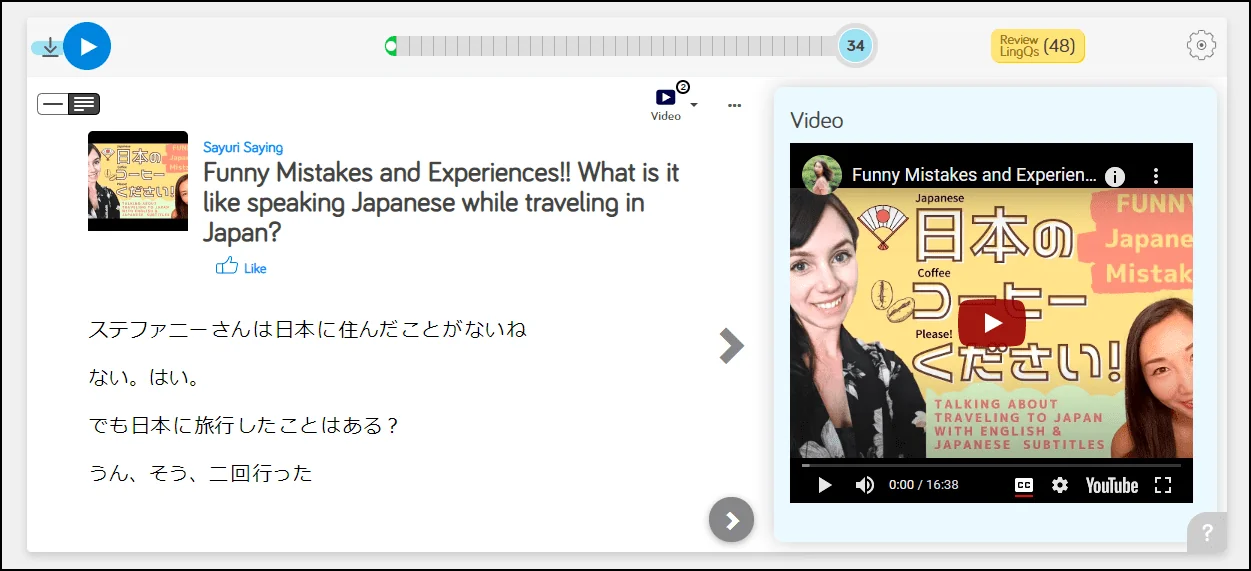Open the settings gear icon

point(1200,45)
